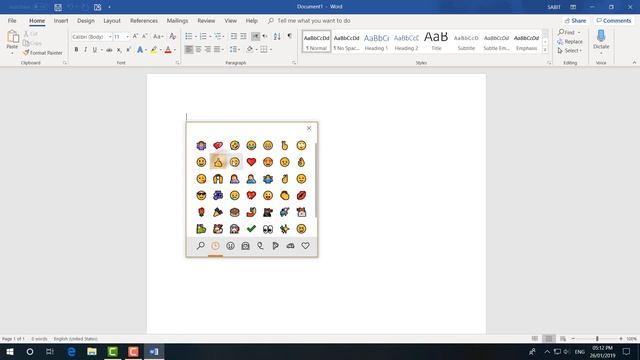Open the font size 11 dropdown
This screenshot has width=640, height=360.
click(x=127, y=37)
